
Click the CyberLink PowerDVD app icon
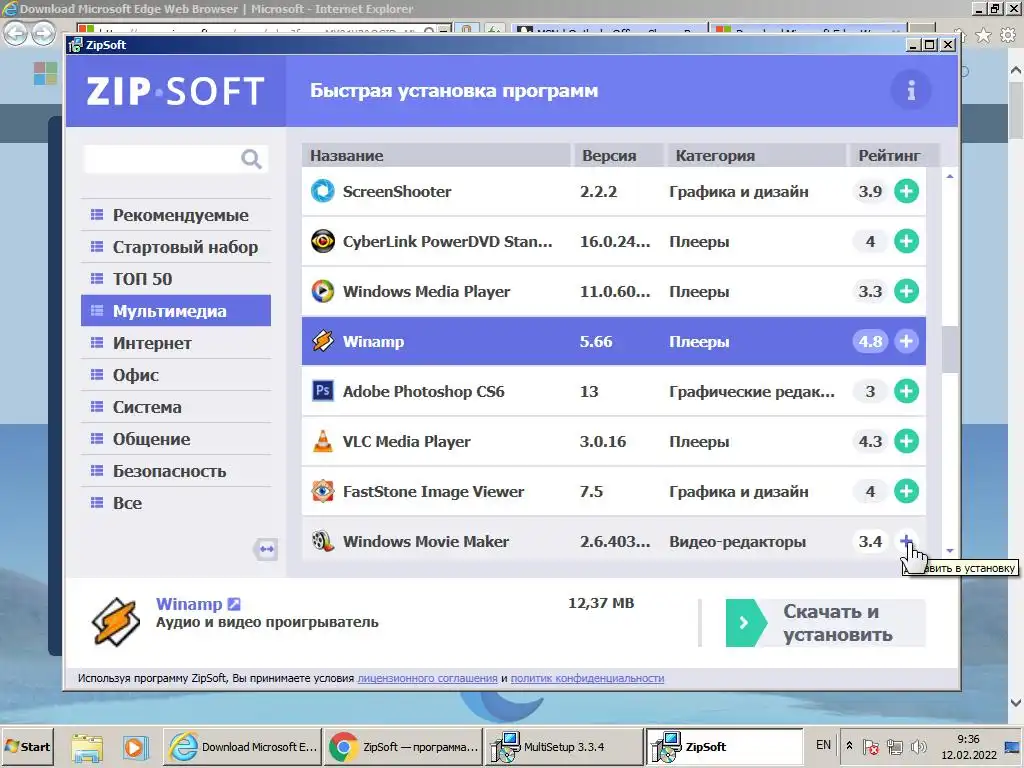coord(323,242)
